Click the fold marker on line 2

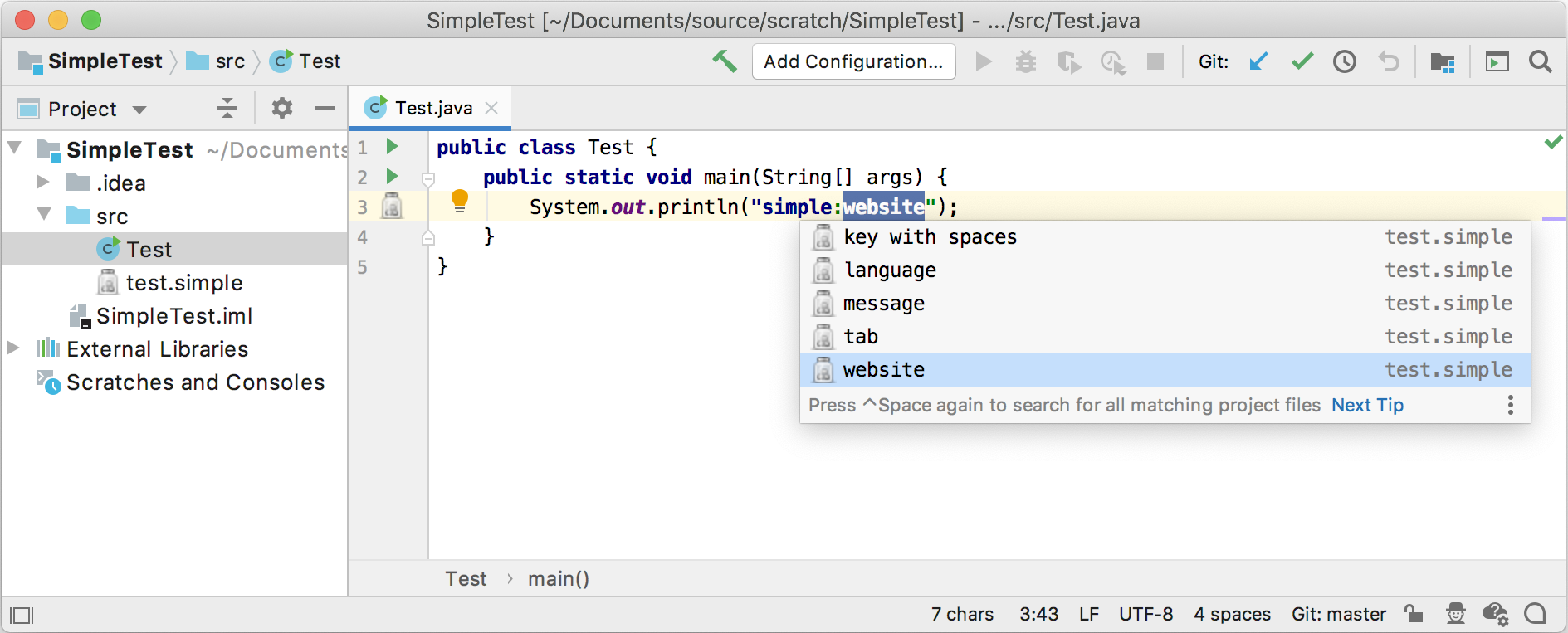point(428,178)
